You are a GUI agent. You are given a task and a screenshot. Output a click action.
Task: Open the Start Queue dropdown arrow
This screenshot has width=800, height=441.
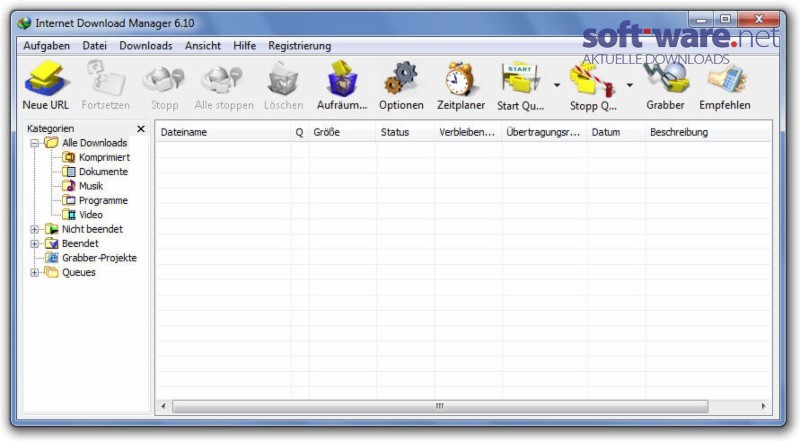pos(557,85)
